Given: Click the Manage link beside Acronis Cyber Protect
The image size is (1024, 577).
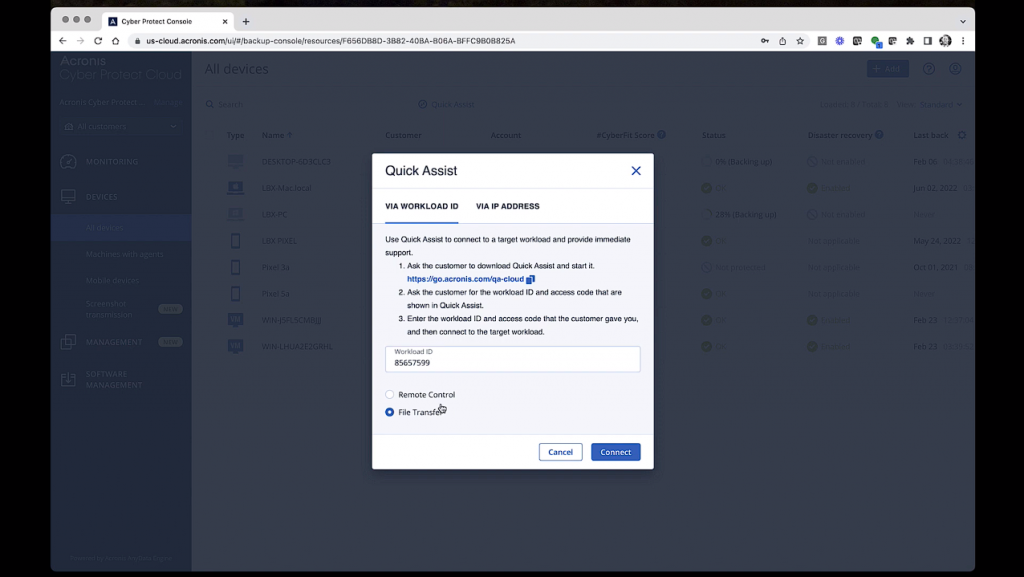Looking at the screenshot, I should (x=168, y=102).
